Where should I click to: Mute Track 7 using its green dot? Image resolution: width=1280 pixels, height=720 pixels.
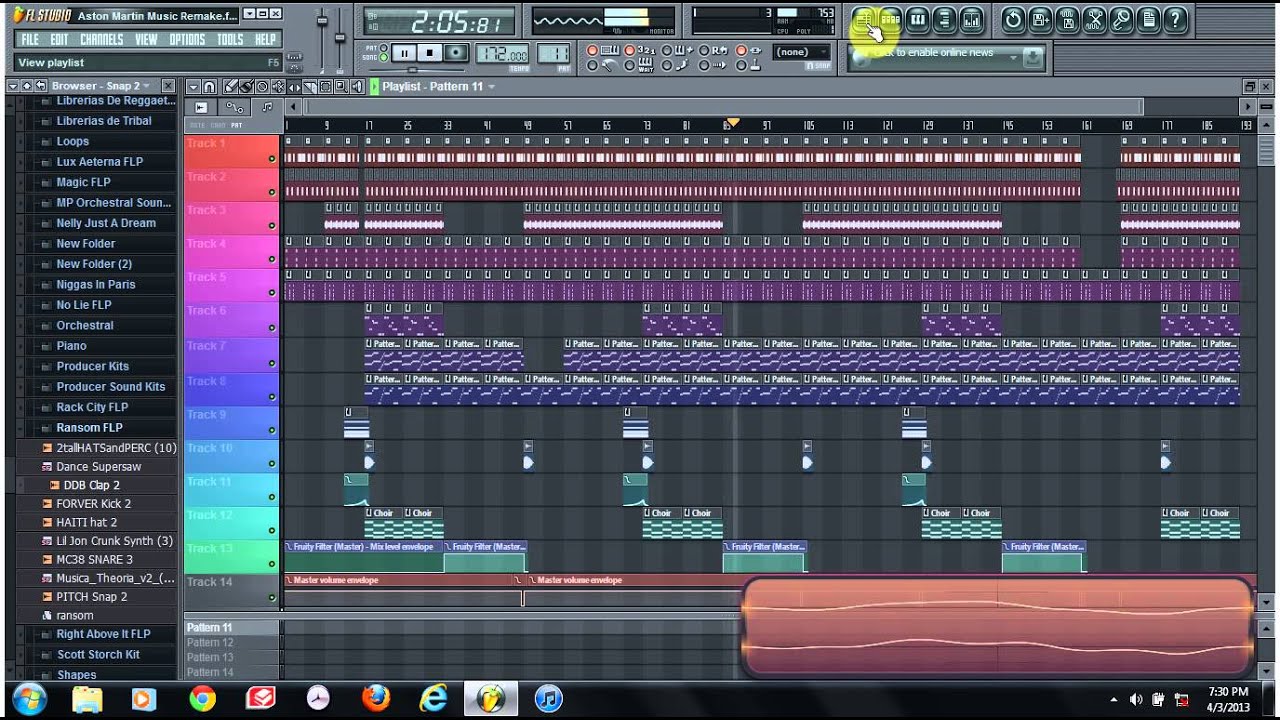(x=271, y=361)
